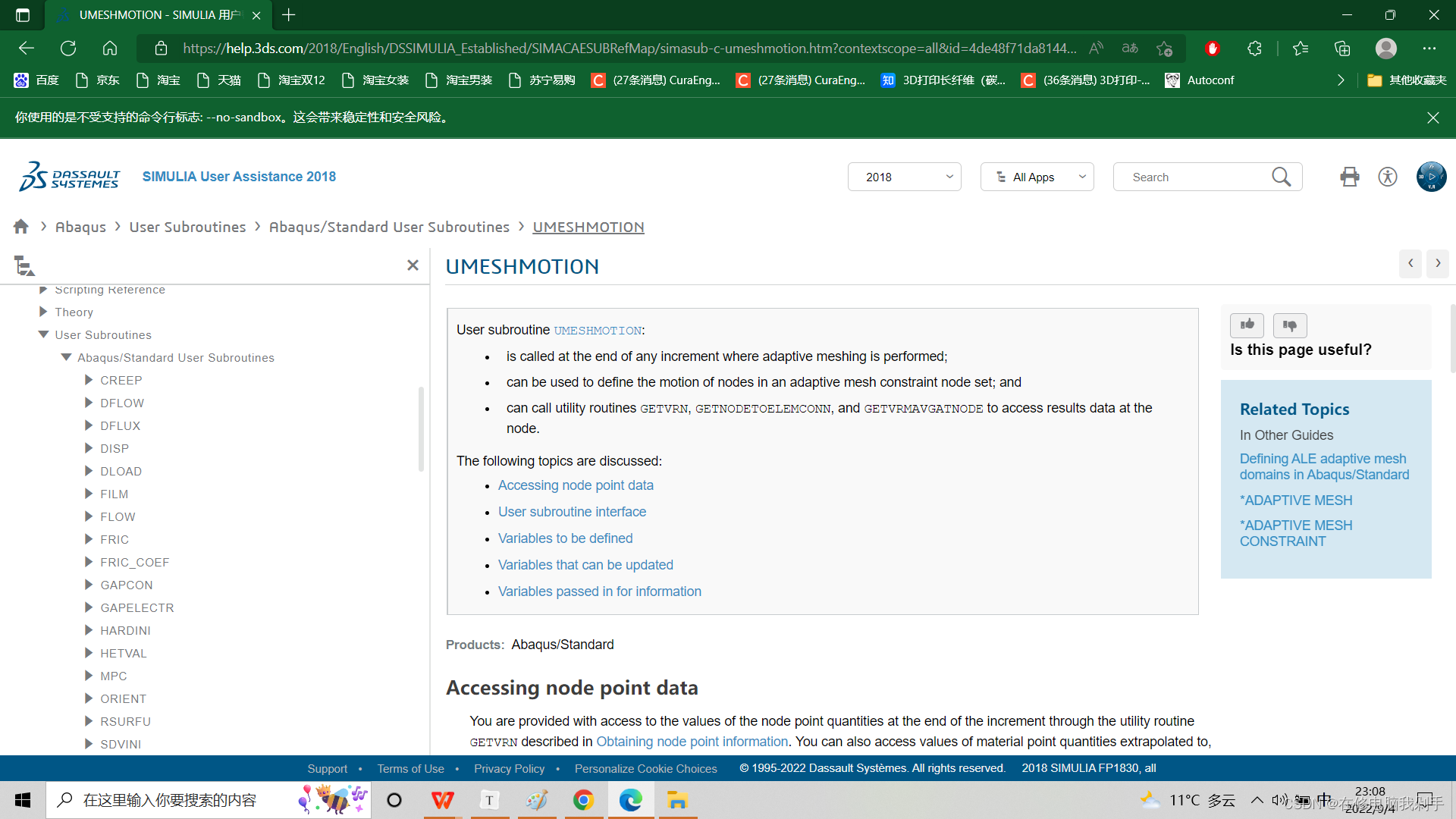Open browser settings and more menu

pos(1429,49)
